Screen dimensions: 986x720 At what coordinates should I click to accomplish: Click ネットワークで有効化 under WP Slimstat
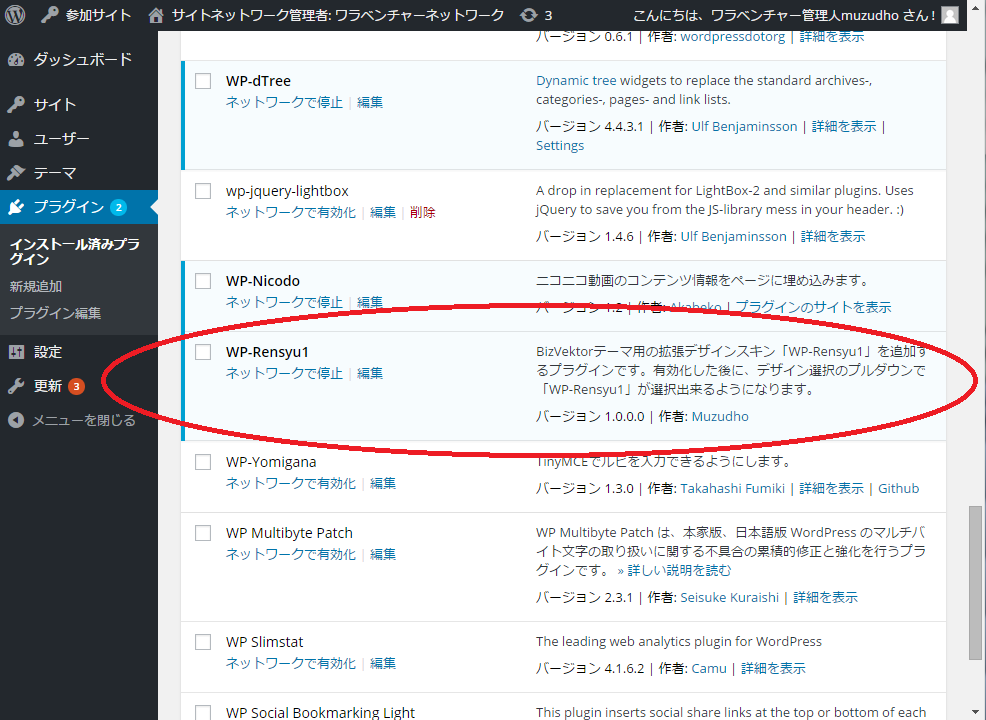point(291,663)
